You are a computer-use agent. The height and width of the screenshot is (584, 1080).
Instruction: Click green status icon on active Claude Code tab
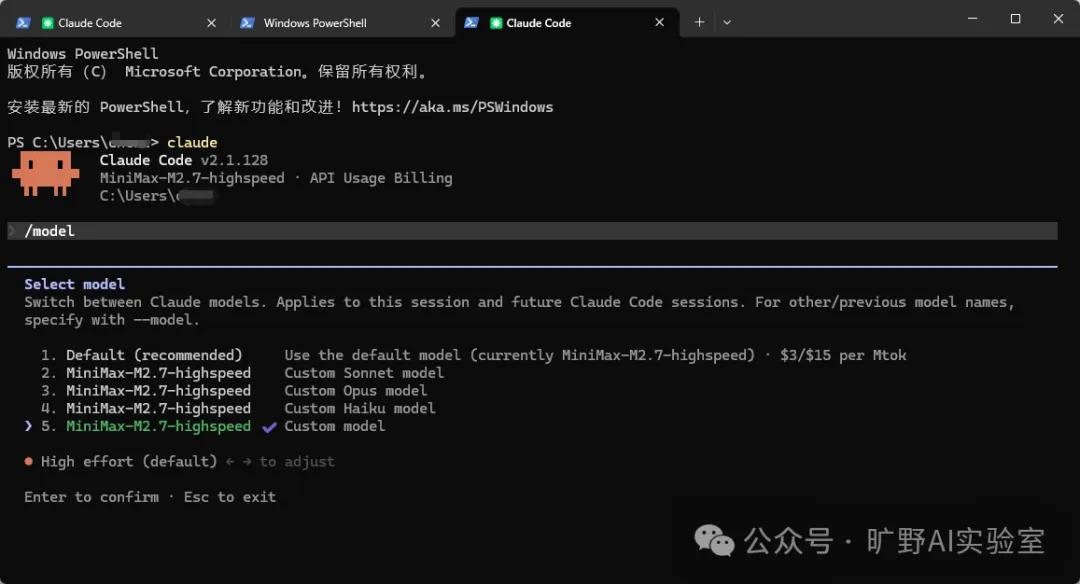[496, 23]
